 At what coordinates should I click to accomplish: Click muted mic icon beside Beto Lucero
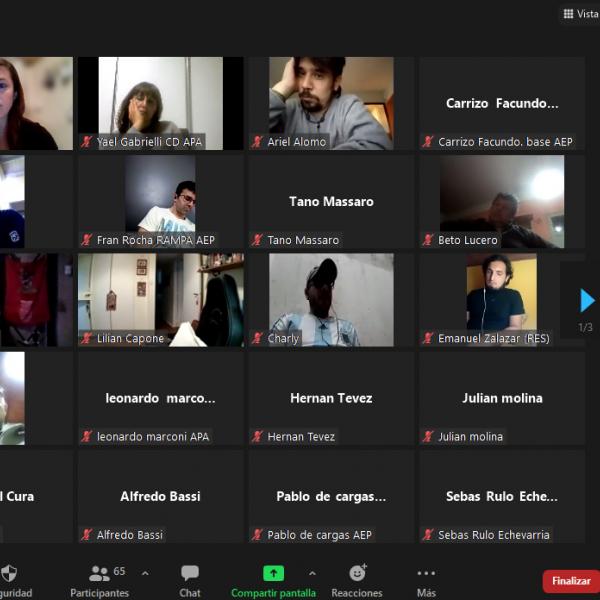428,240
